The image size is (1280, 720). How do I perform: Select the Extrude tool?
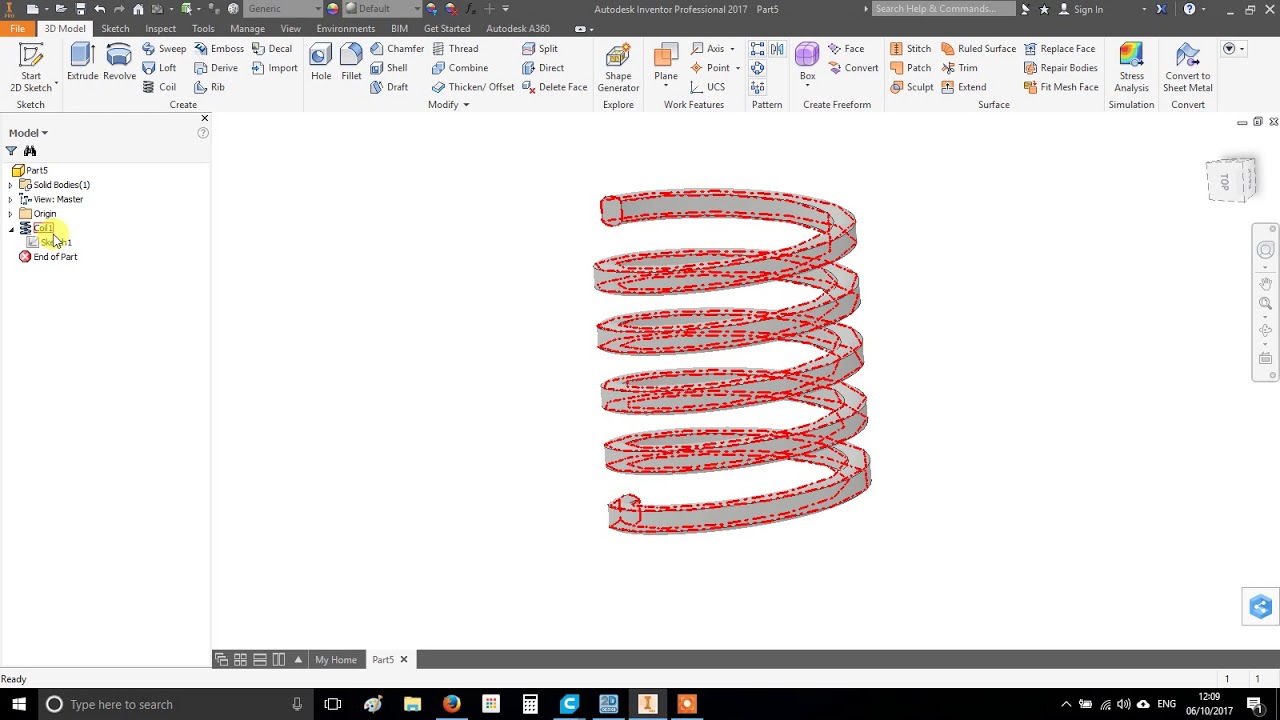83,62
